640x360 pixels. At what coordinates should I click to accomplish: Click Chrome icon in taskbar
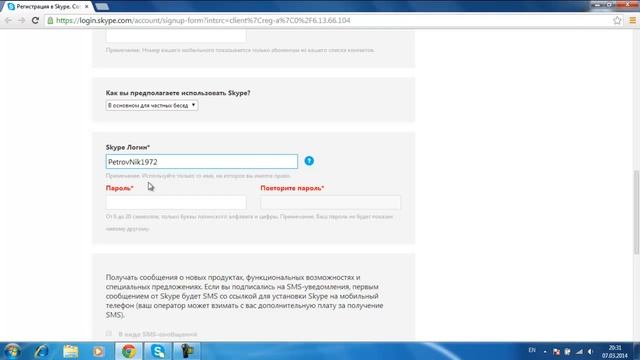coord(129,351)
